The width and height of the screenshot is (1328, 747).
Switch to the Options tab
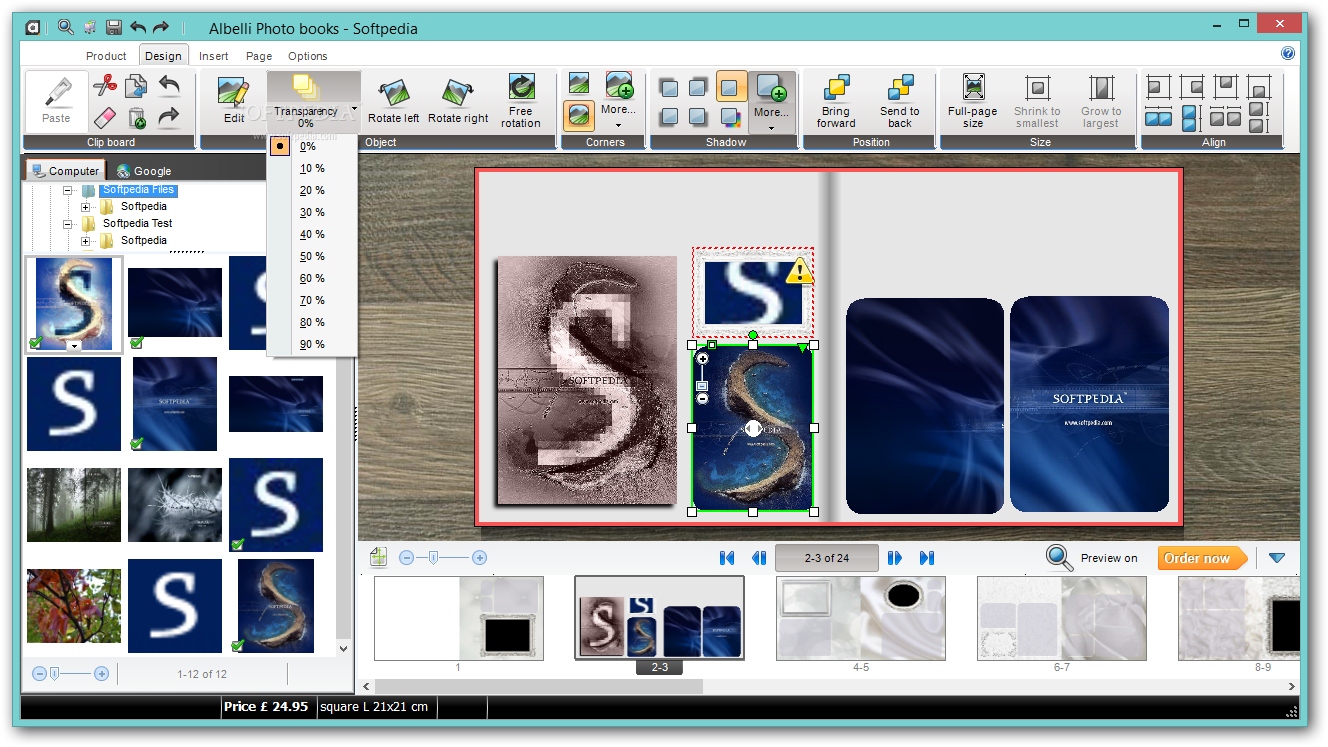[308, 56]
